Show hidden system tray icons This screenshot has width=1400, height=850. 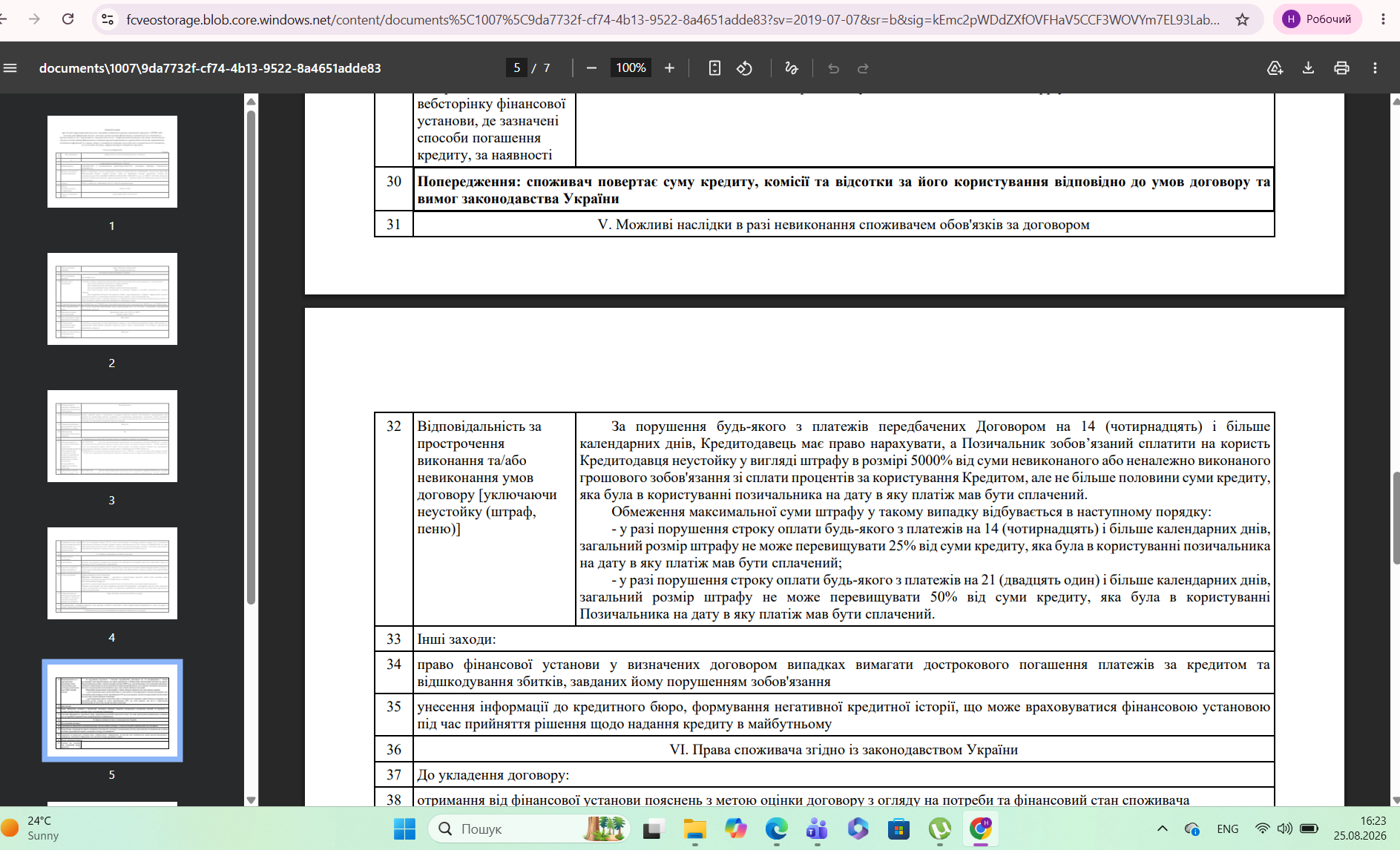1163,828
